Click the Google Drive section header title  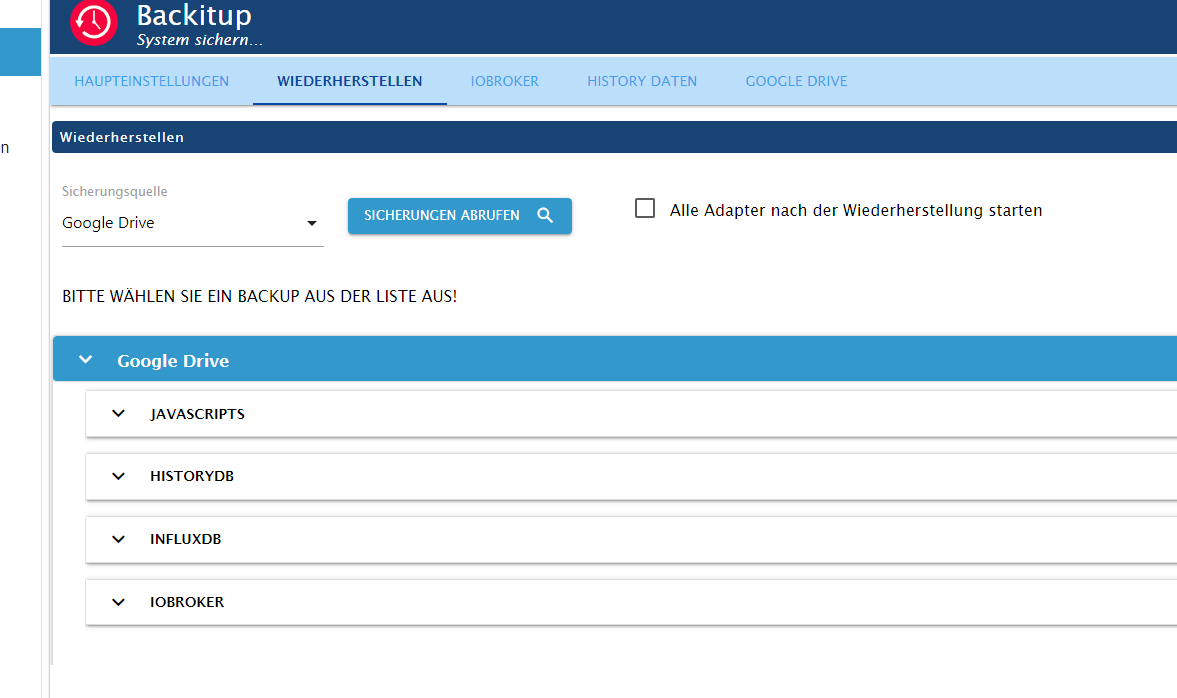coord(173,361)
